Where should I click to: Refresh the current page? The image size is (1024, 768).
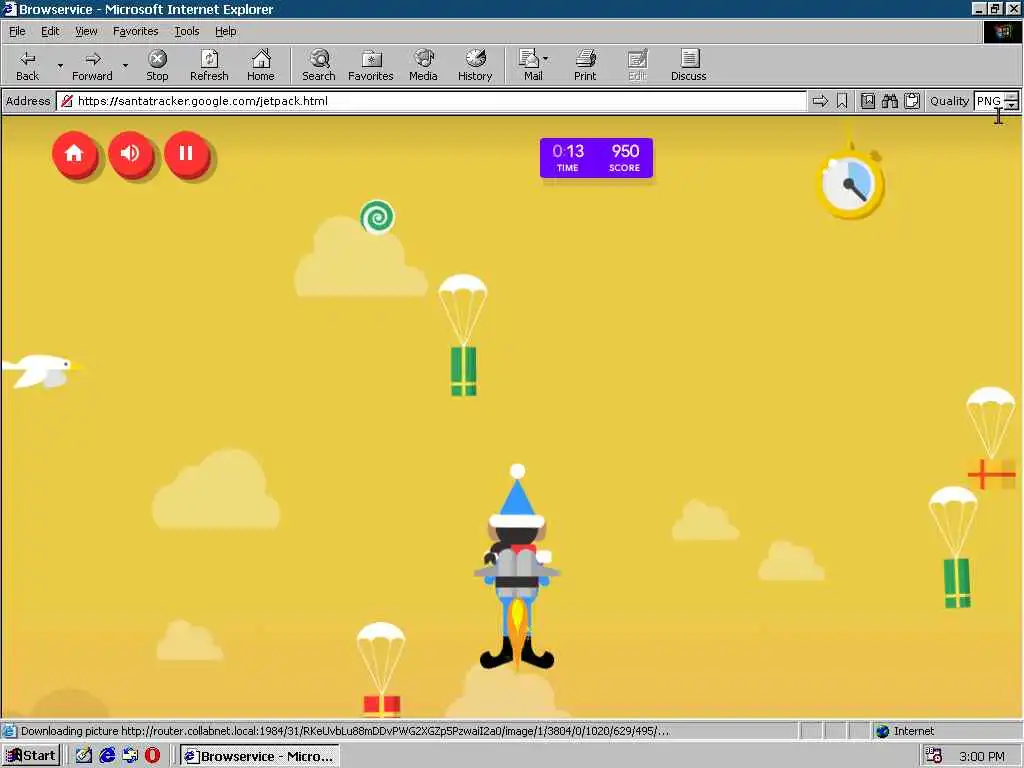click(209, 65)
